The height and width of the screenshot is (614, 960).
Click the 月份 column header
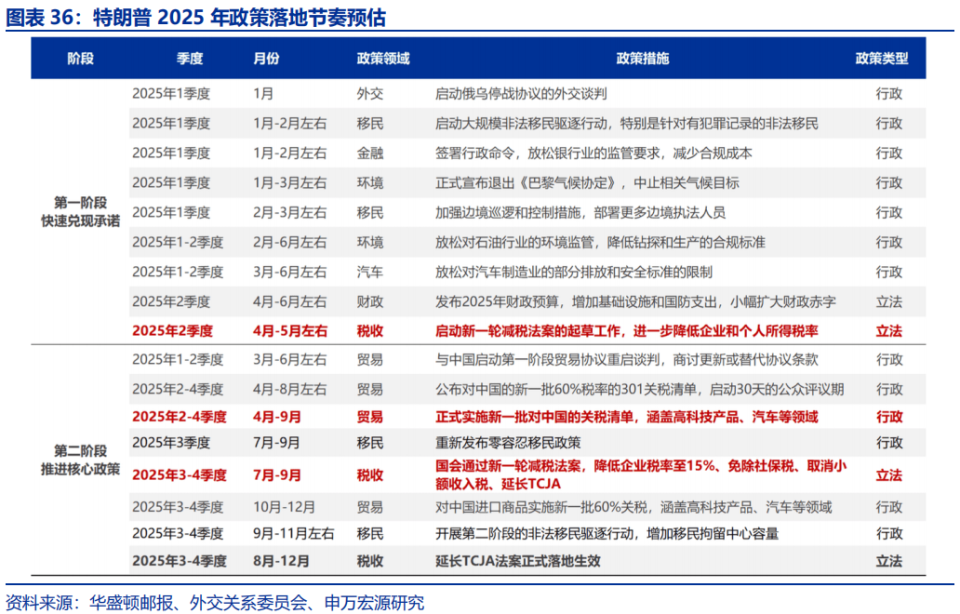[268, 58]
